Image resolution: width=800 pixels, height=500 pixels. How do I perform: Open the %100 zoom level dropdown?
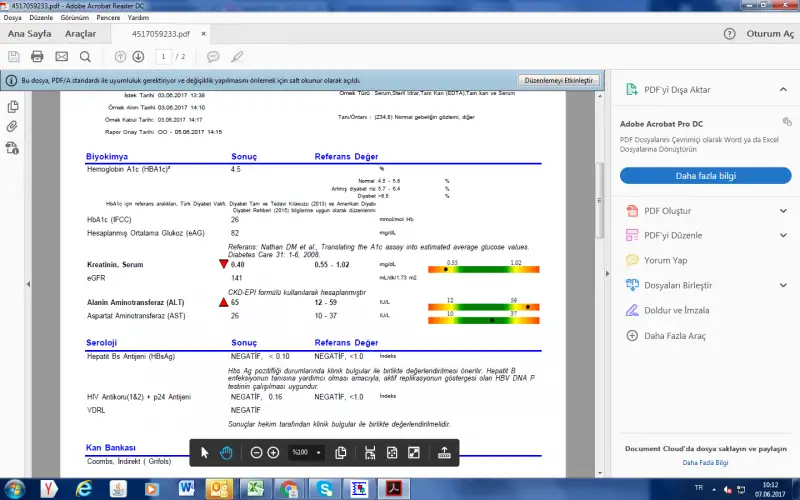tap(306, 452)
